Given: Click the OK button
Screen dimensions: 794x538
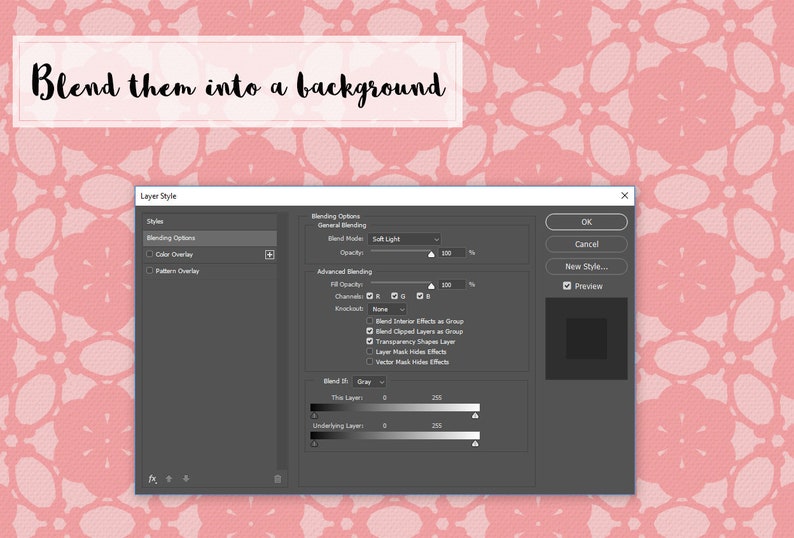Looking at the screenshot, I should coord(586,222).
